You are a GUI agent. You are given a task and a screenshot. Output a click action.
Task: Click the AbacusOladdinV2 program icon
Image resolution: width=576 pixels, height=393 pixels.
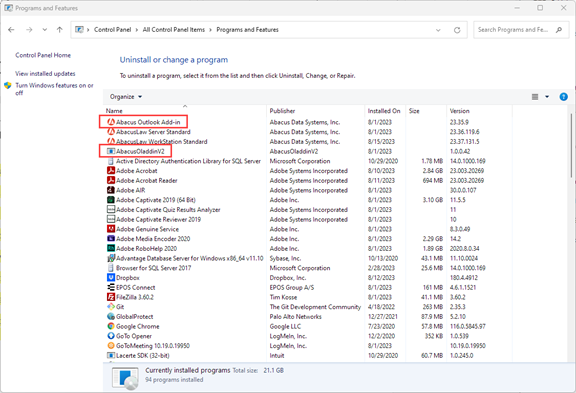(111, 151)
